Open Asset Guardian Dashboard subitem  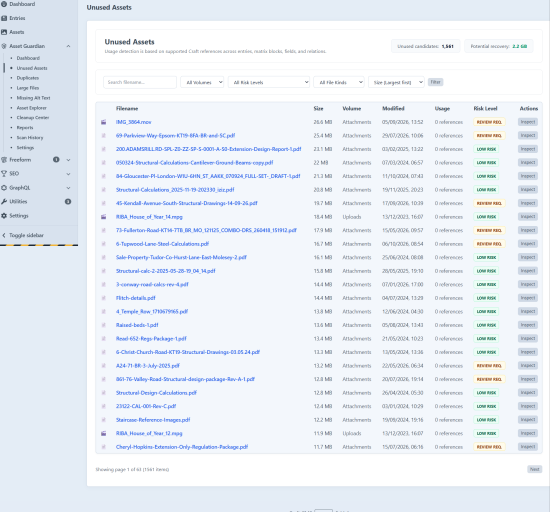(x=28, y=58)
